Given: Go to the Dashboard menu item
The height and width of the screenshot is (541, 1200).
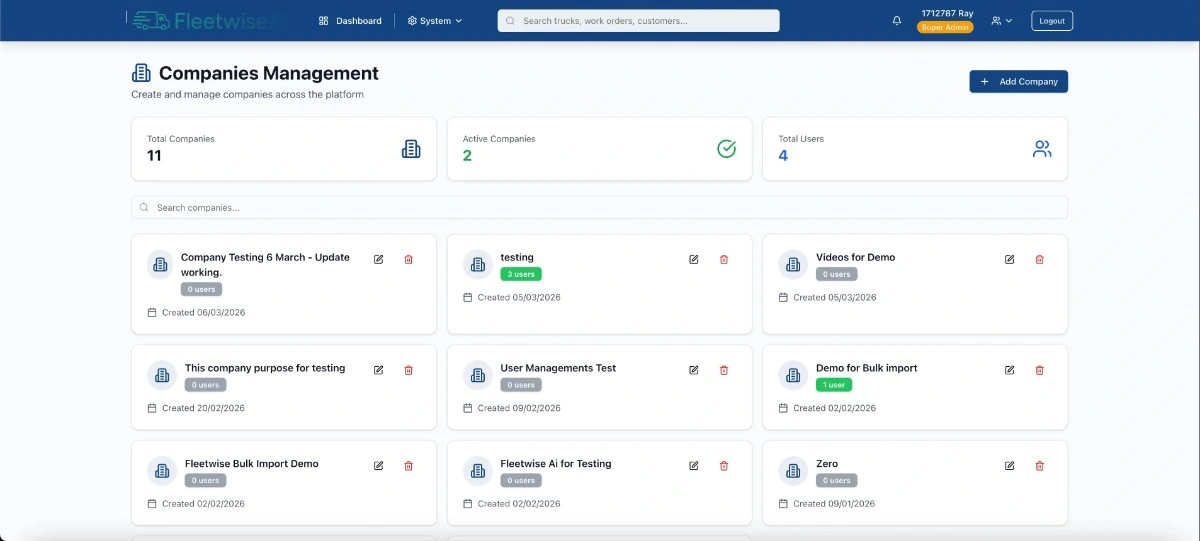Looking at the screenshot, I should click(350, 21).
